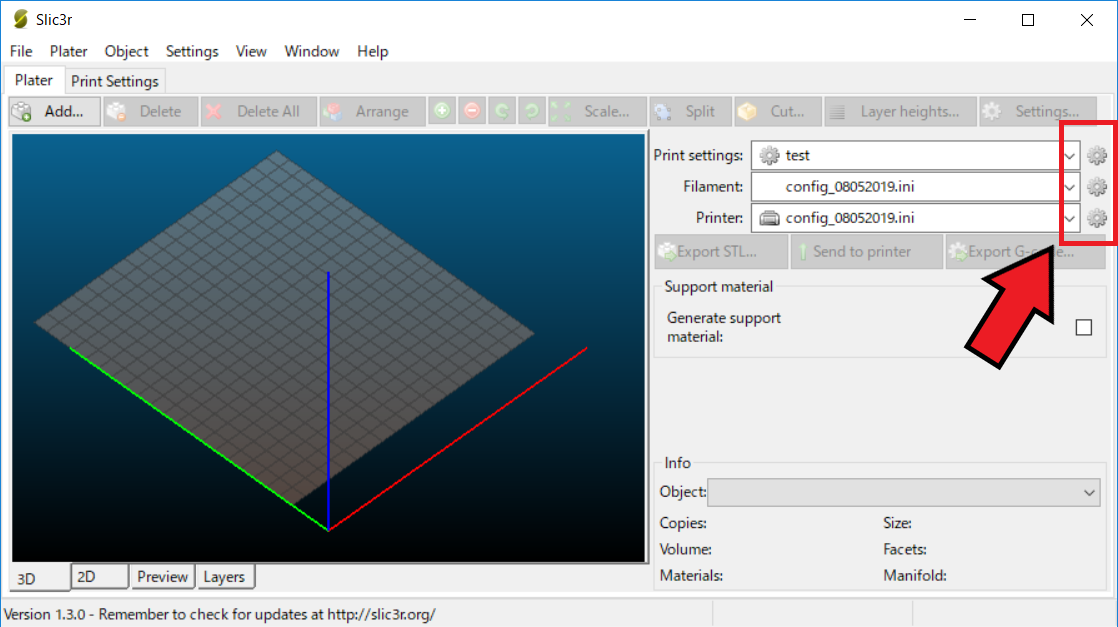Select the 3D view tab
Viewport: 1118px width, 627px height.
point(40,577)
